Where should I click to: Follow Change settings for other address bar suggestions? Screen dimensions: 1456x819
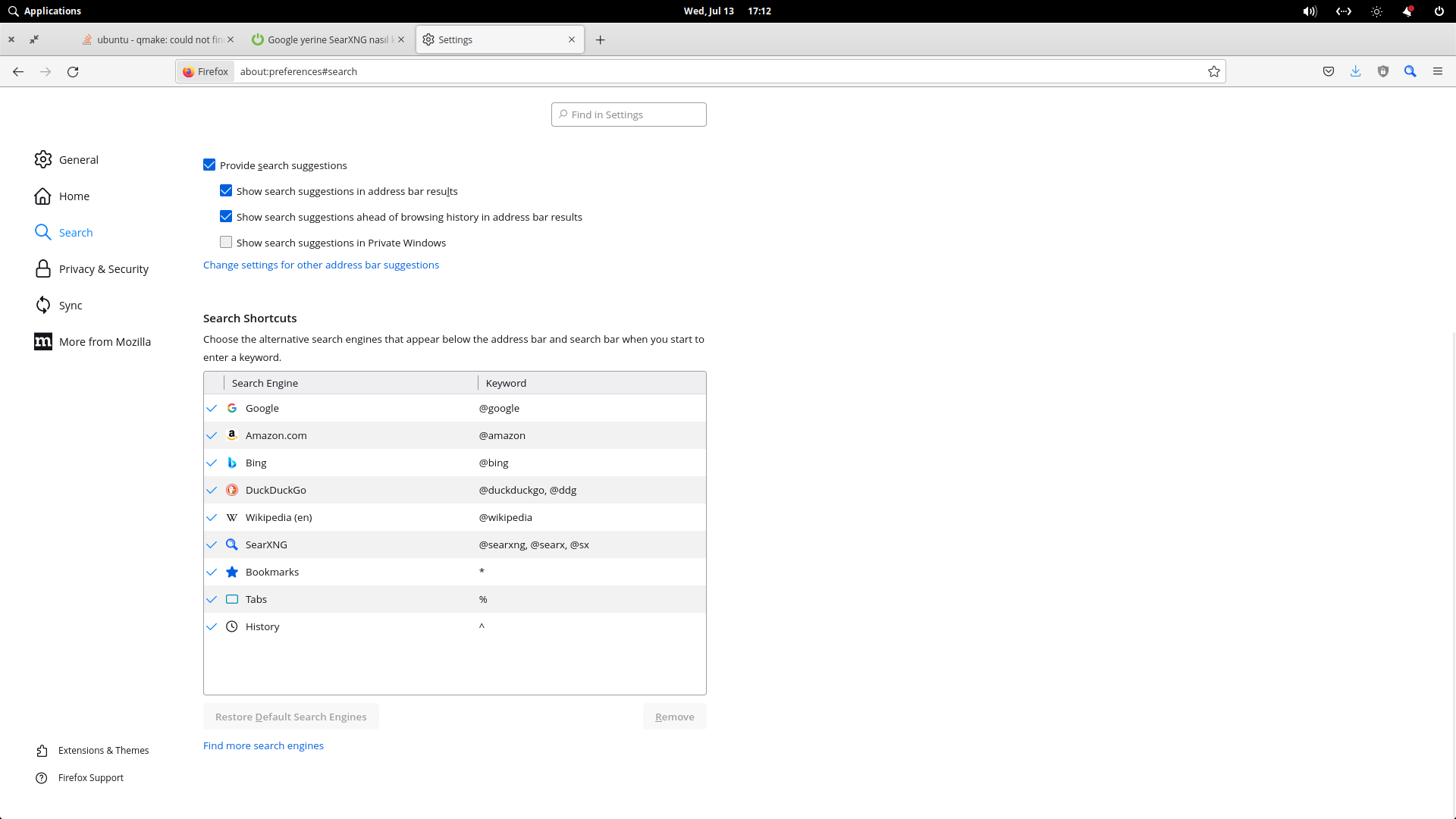tap(321, 265)
